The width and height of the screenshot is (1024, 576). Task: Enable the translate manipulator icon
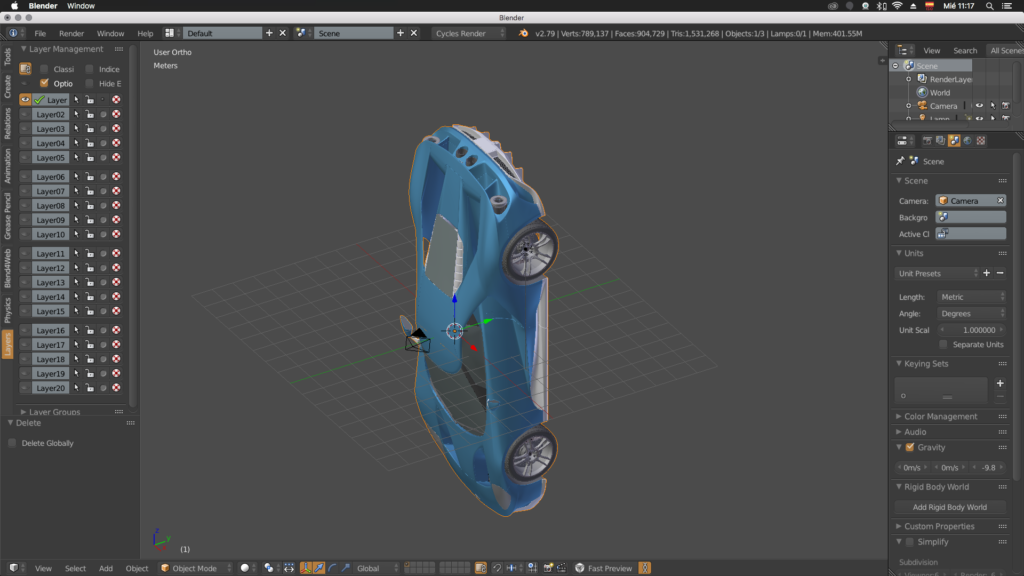click(x=317, y=567)
